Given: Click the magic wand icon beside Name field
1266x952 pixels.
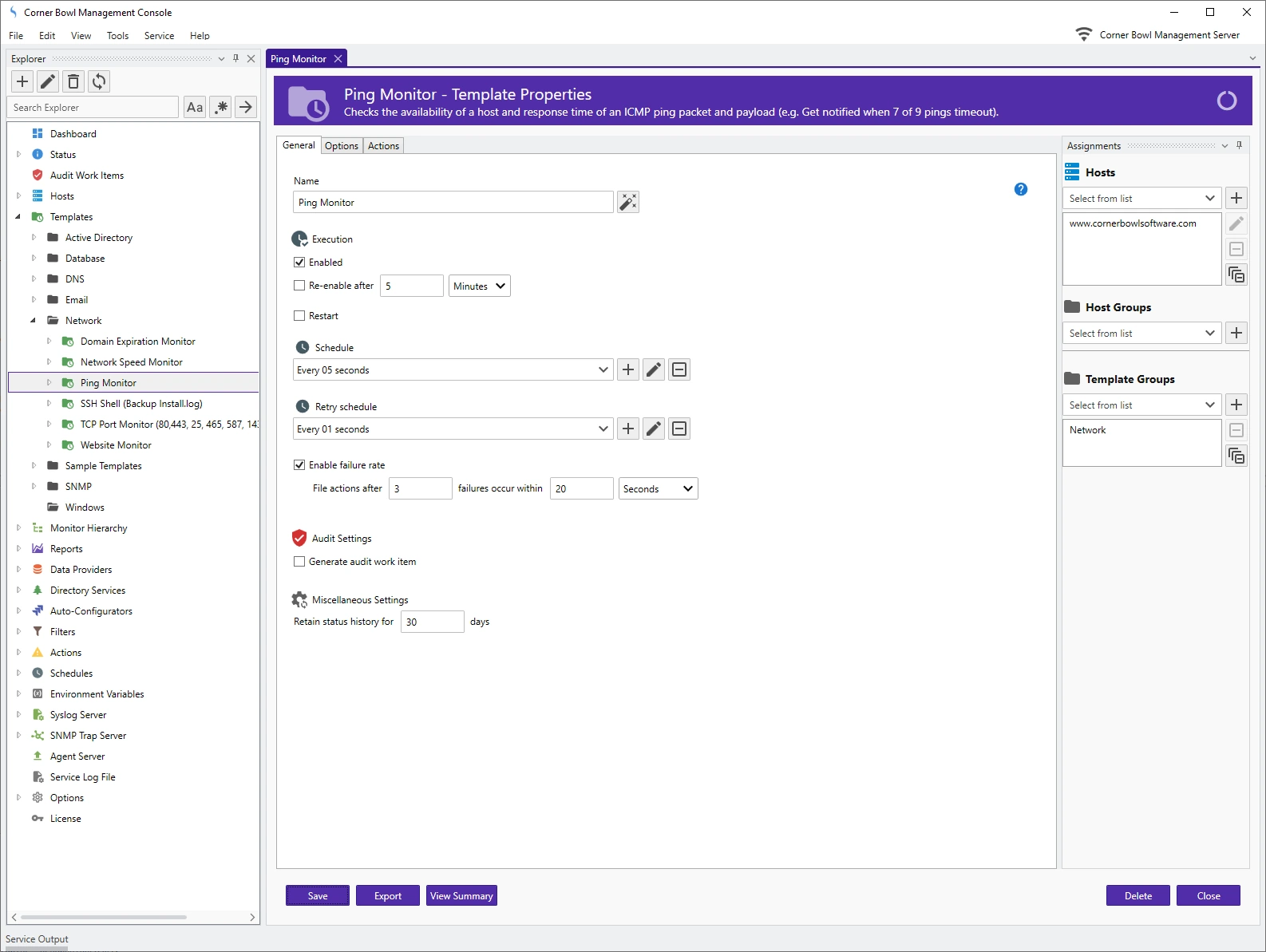Looking at the screenshot, I should coord(628,202).
